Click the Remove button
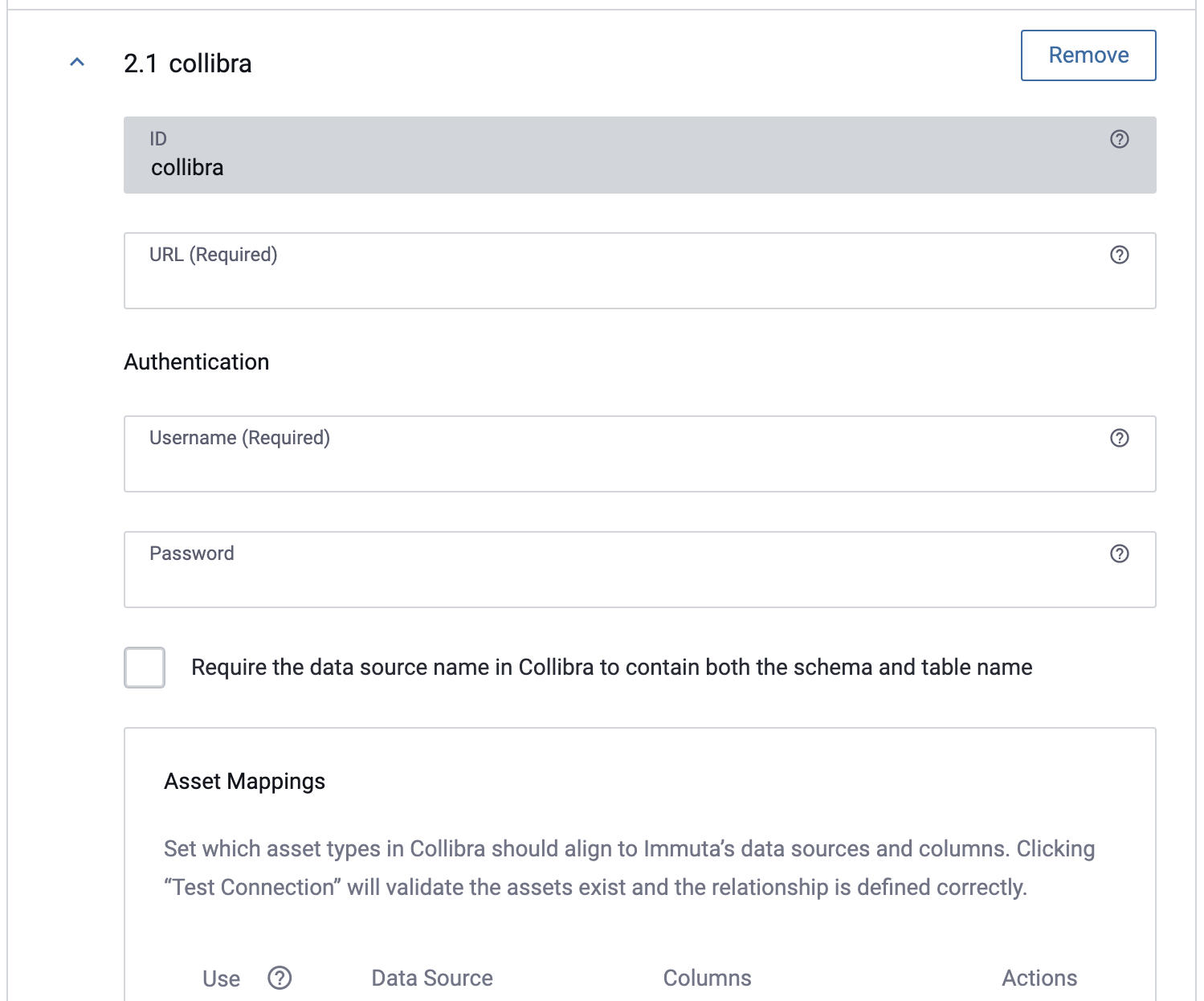This screenshot has height=1001, width=1204. [x=1088, y=55]
